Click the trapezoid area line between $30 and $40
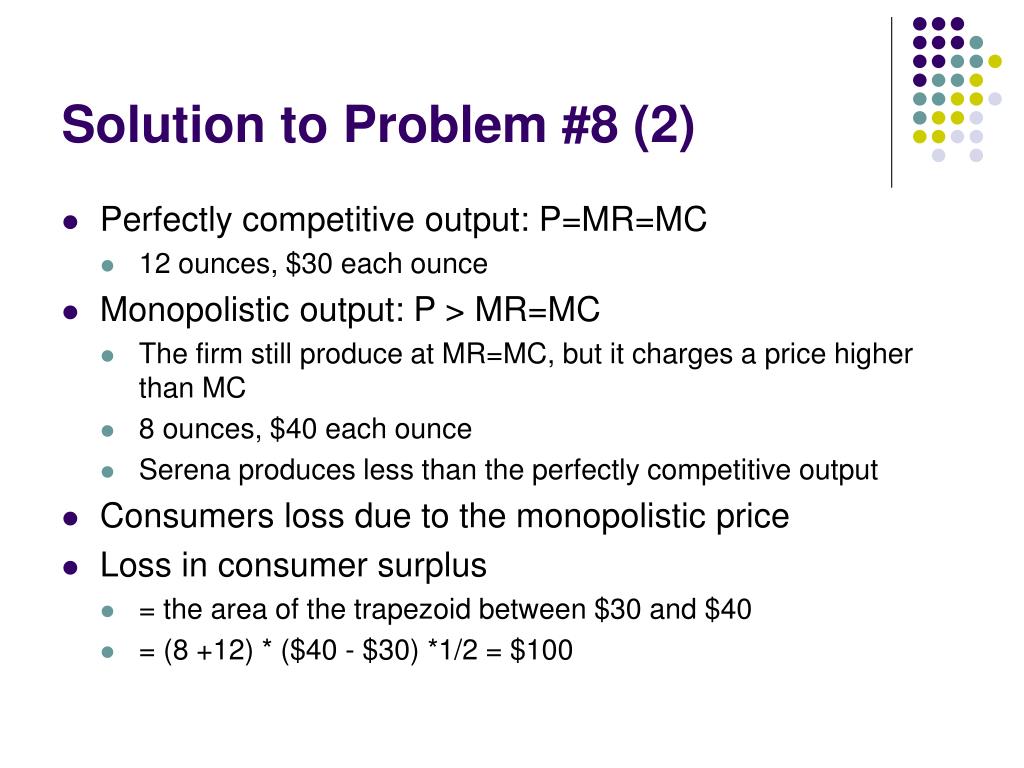The height and width of the screenshot is (768, 1024). coord(445,610)
